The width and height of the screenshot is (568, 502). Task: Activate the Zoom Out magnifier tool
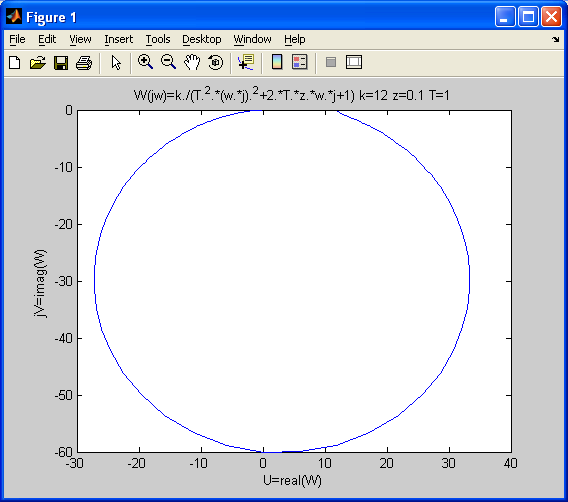coord(168,62)
